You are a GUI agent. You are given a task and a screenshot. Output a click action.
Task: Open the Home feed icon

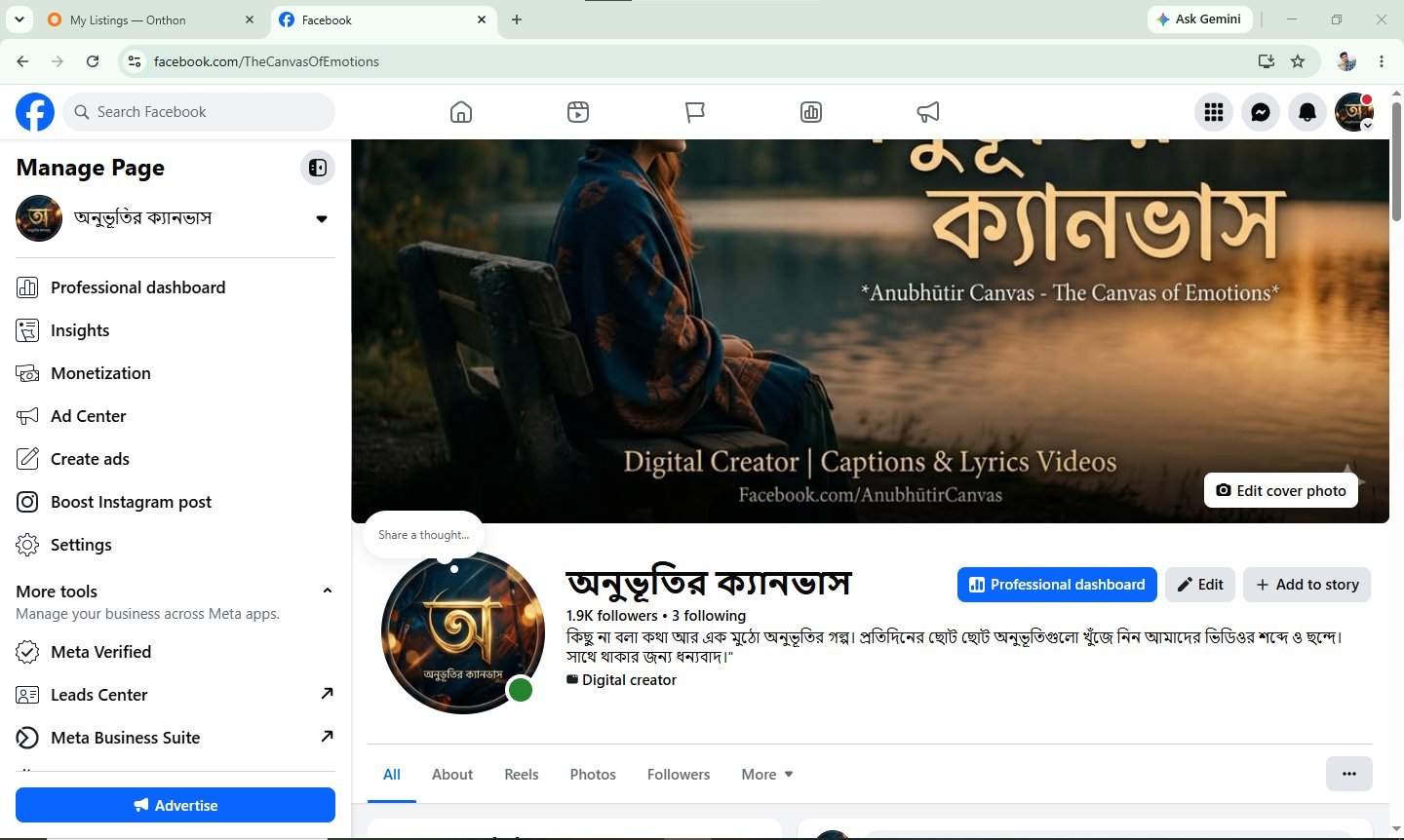tap(461, 112)
